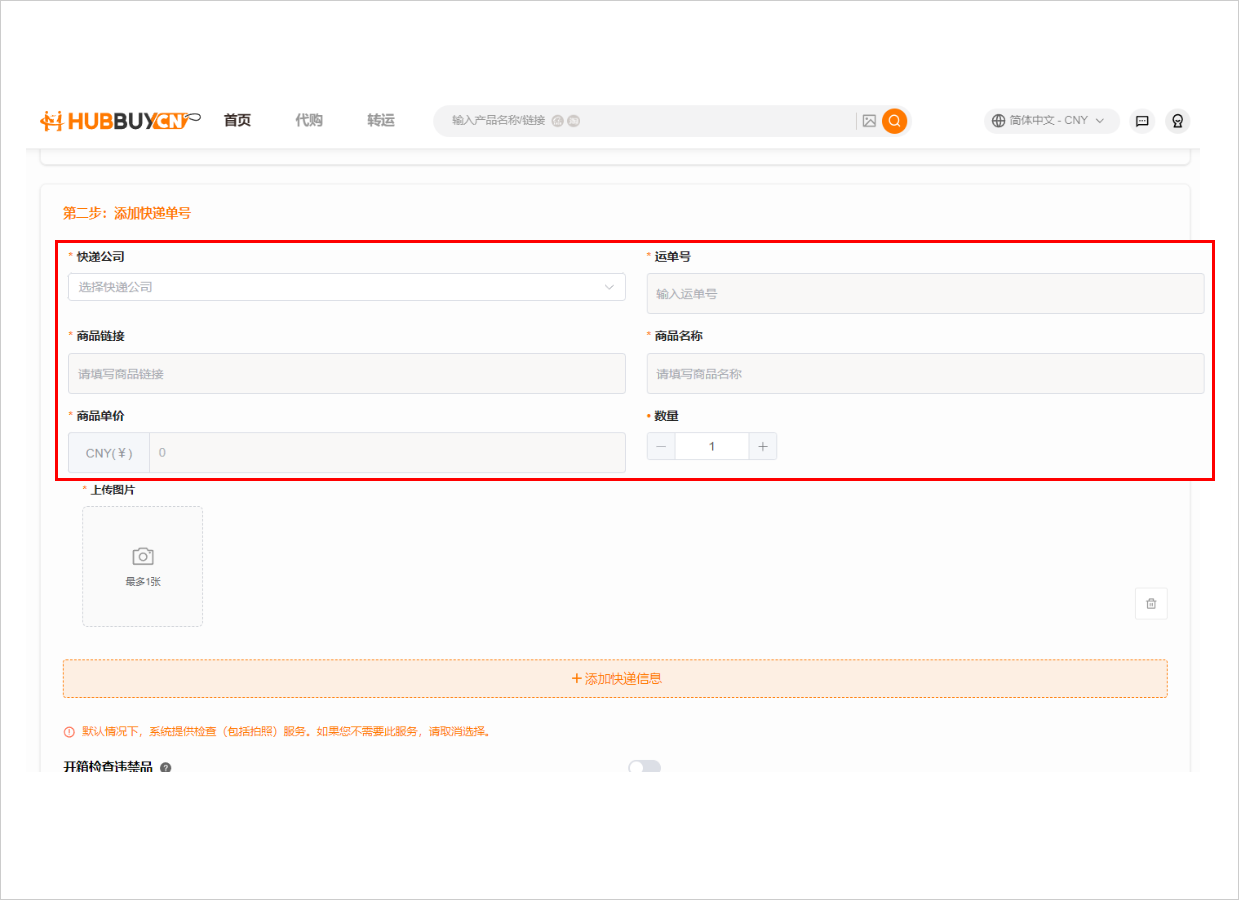
Task: Go to the 首页 tab
Action: point(237,121)
